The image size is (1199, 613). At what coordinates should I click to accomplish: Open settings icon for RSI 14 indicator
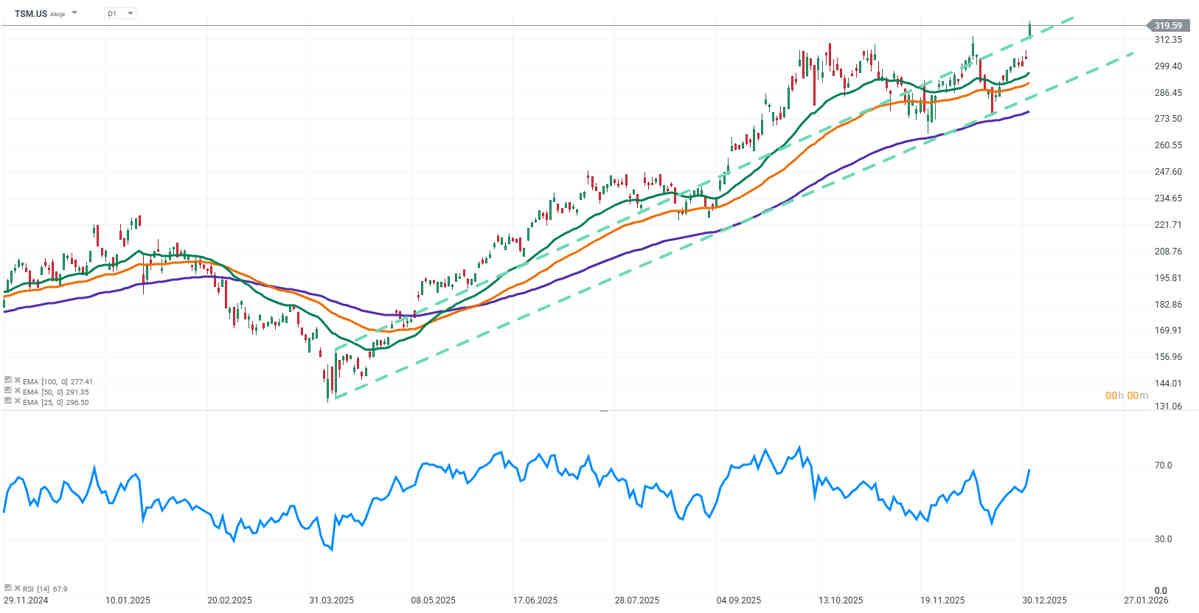6,589
